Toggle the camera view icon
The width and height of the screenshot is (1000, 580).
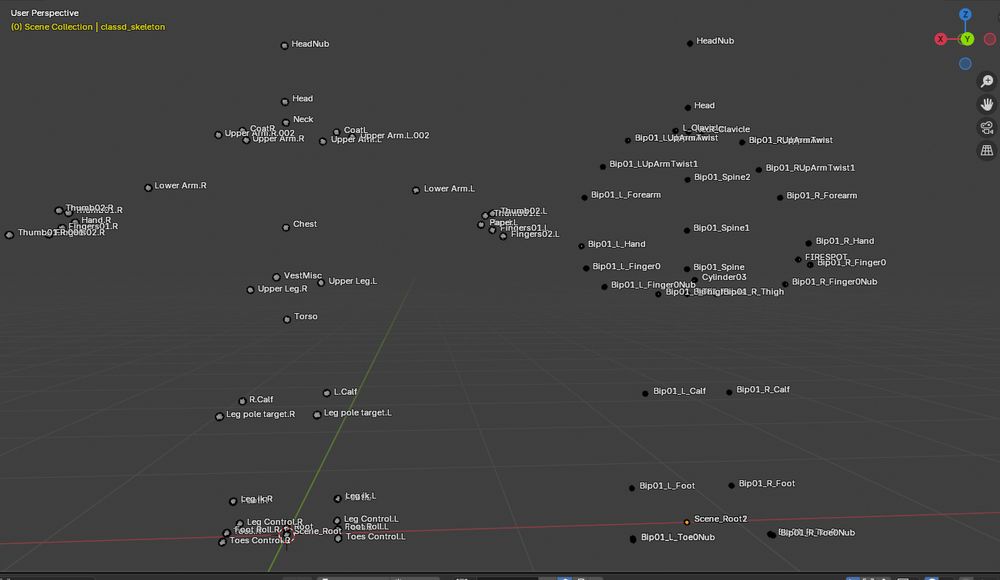pos(987,128)
